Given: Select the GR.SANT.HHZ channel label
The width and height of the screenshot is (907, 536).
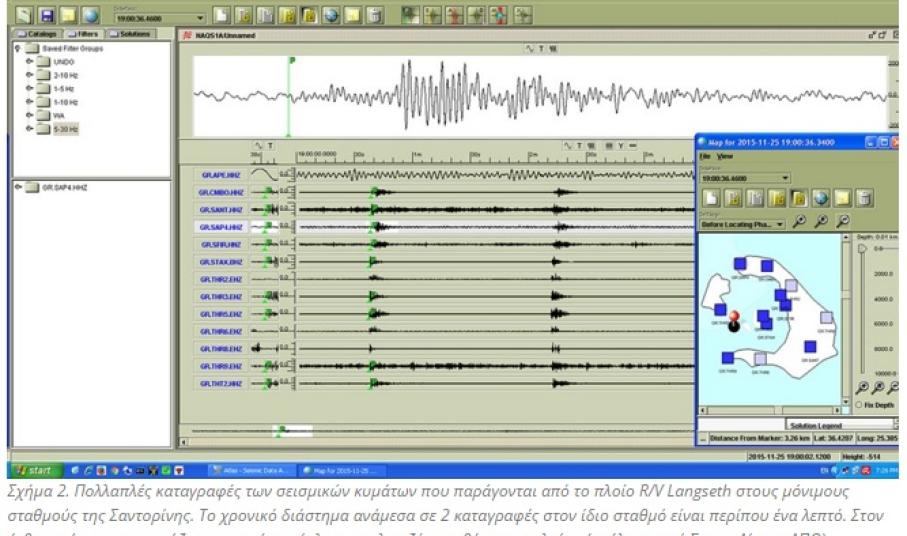Looking at the screenshot, I should 220,209.
